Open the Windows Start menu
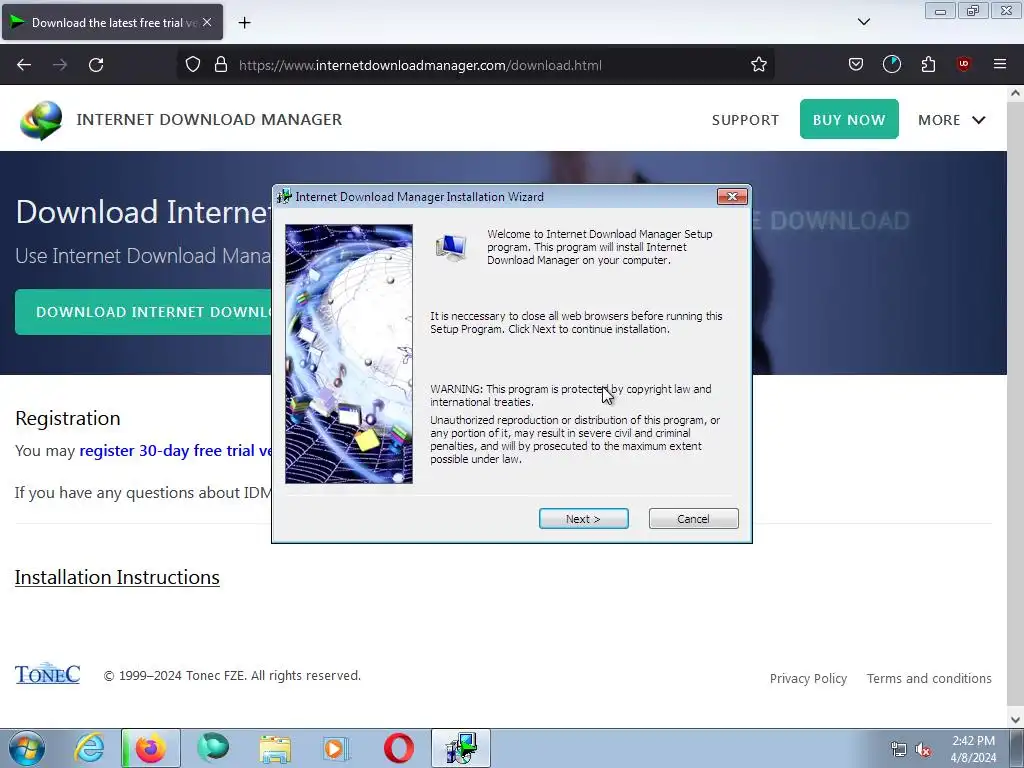 [27, 748]
